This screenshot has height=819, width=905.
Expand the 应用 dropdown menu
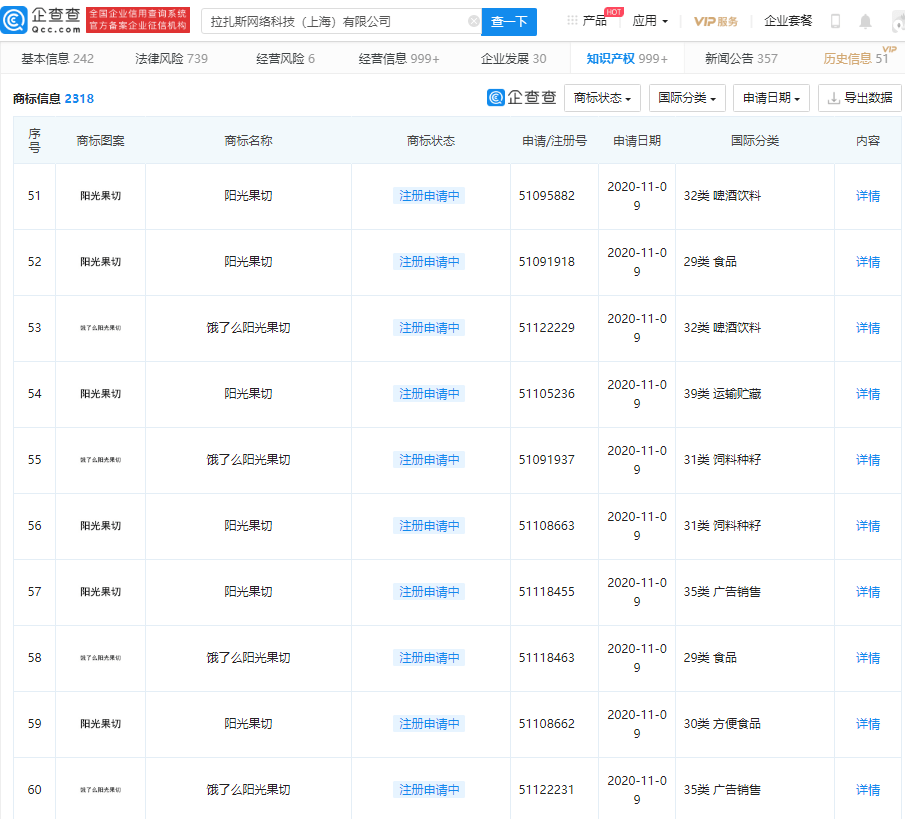[650, 21]
